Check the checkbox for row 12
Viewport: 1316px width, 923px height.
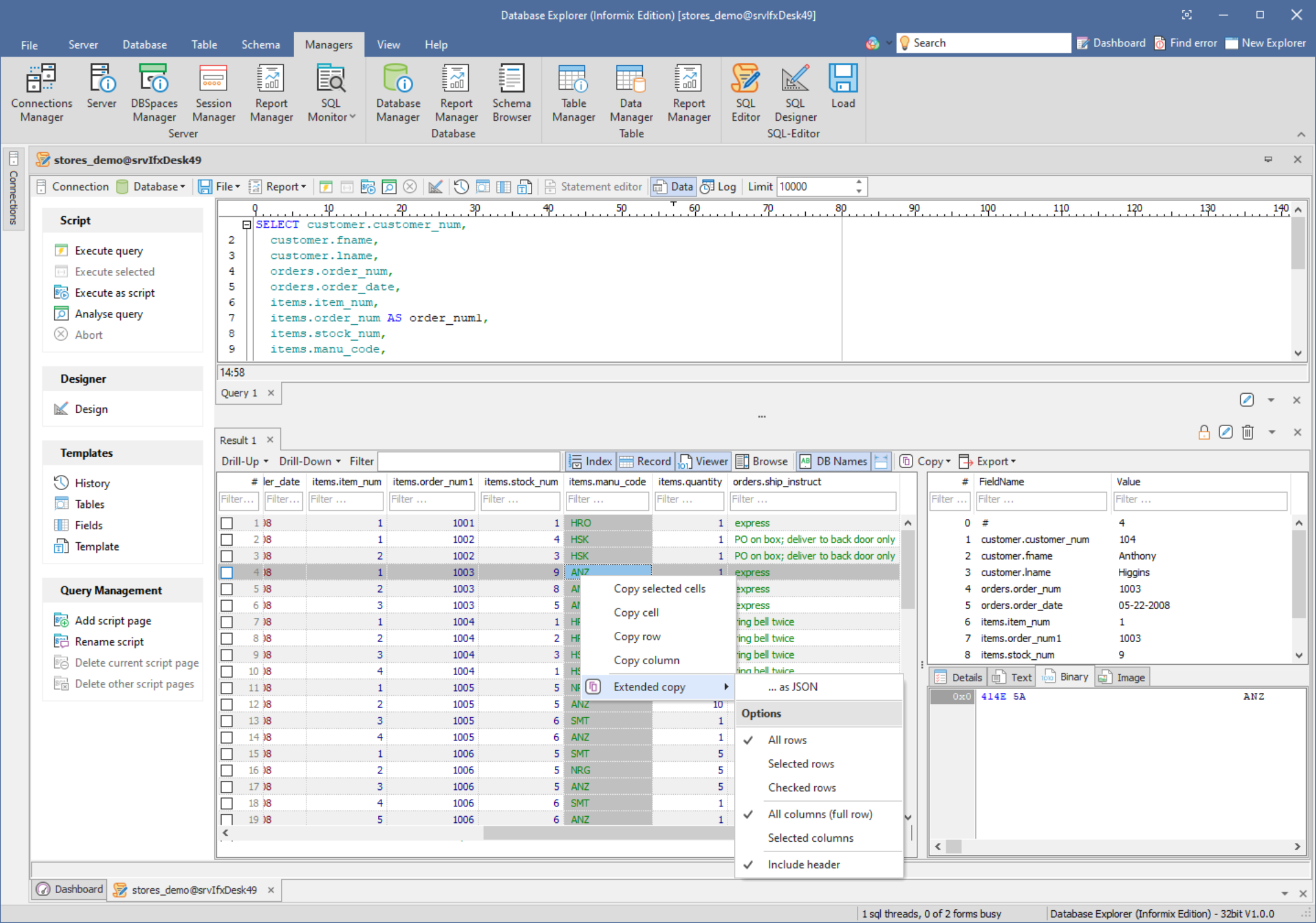226,704
